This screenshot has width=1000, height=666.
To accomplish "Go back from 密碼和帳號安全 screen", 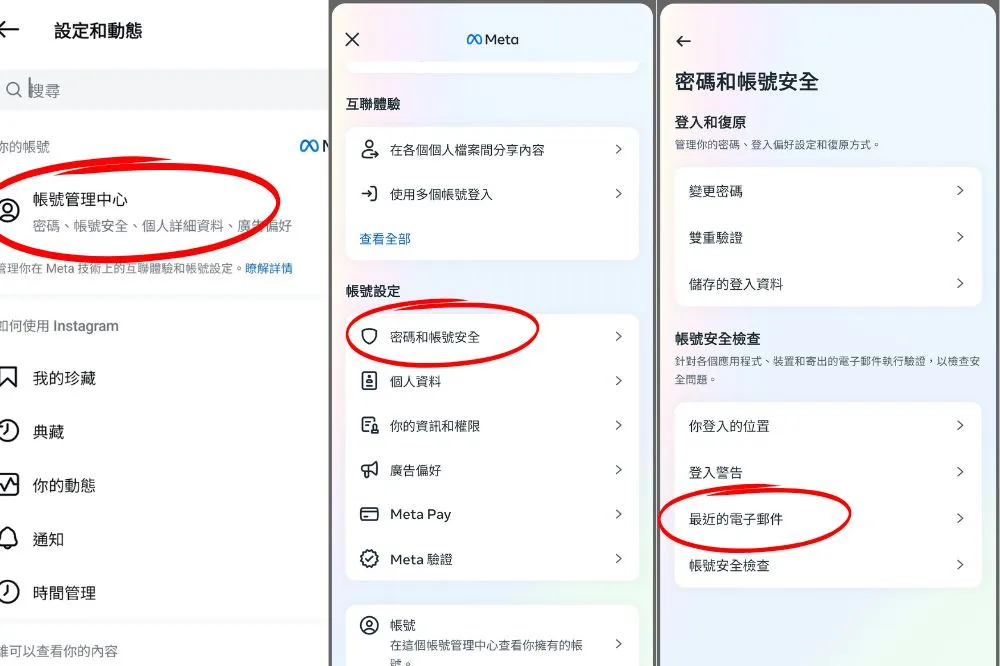I will (x=683, y=41).
